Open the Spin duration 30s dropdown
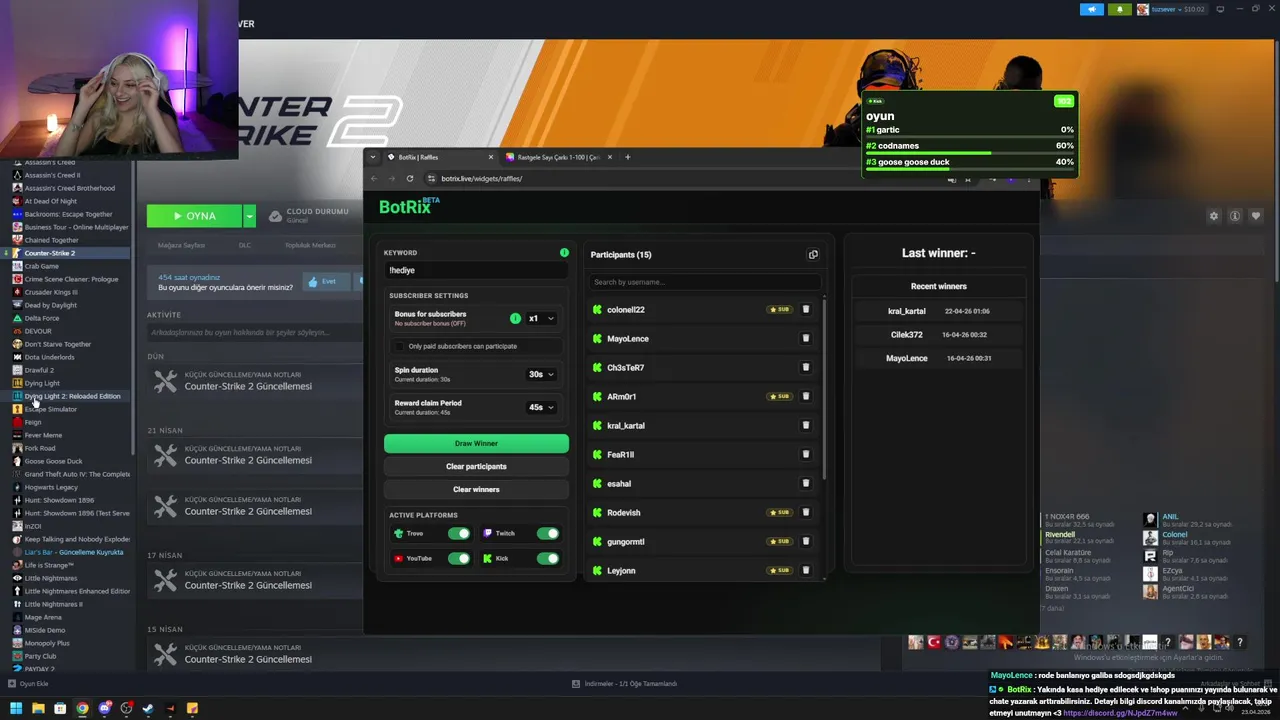Viewport: 1280px width, 720px height. pyautogui.click(x=541, y=374)
